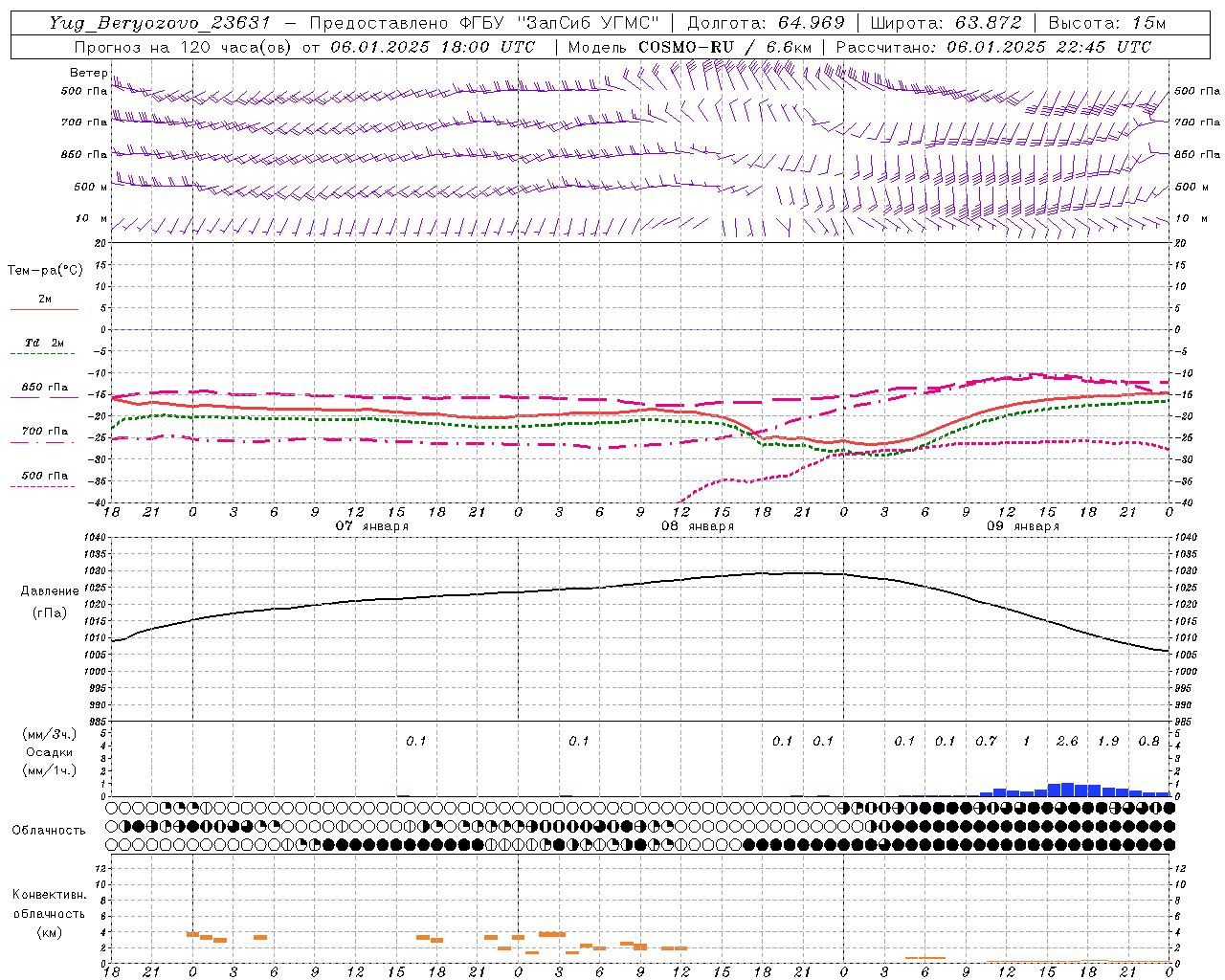The width and height of the screenshot is (1225, 980).
Task: Click the 08 января date label
Action: pyautogui.click(x=698, y=526)
